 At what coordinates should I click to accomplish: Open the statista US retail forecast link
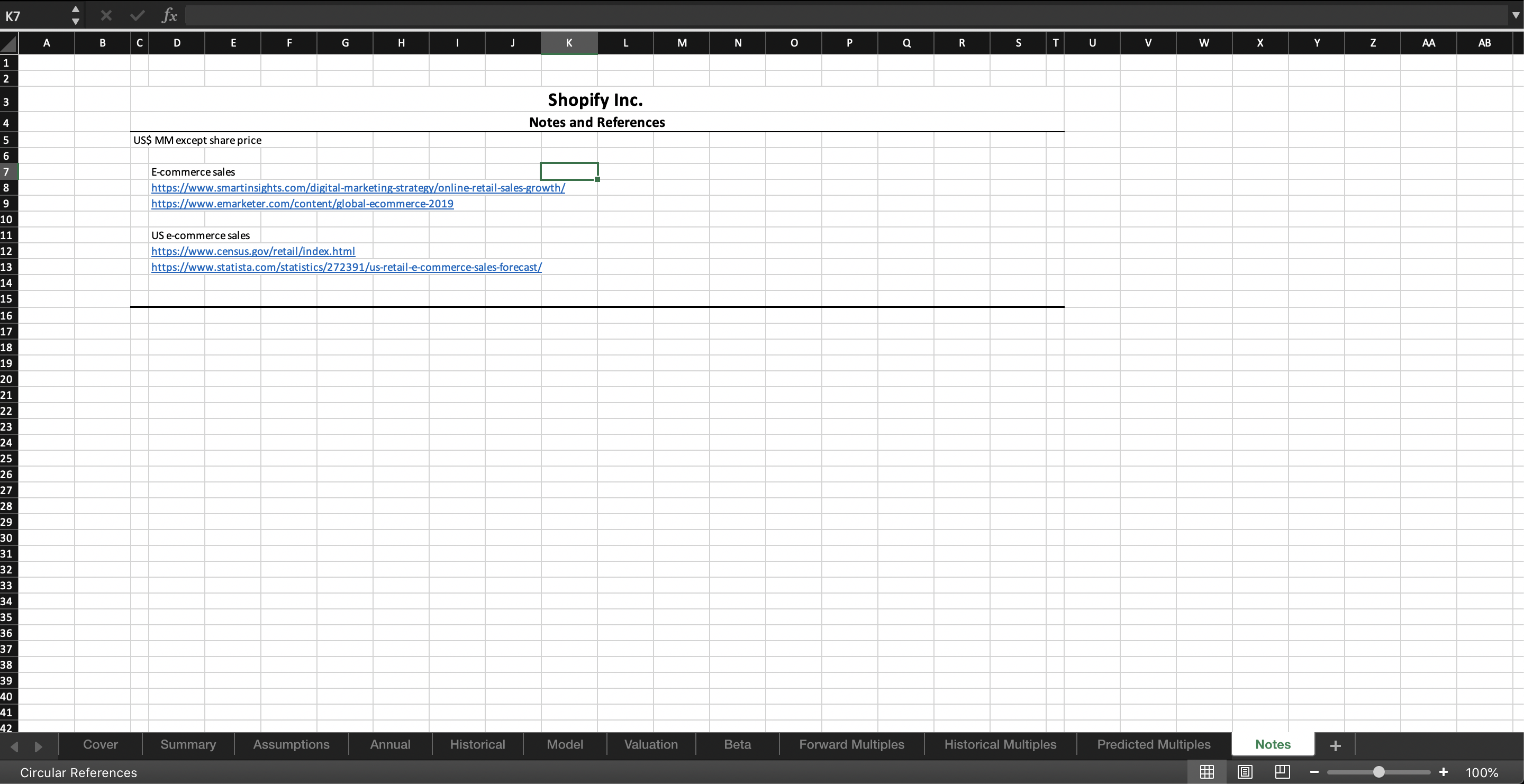tap(347, 267)
